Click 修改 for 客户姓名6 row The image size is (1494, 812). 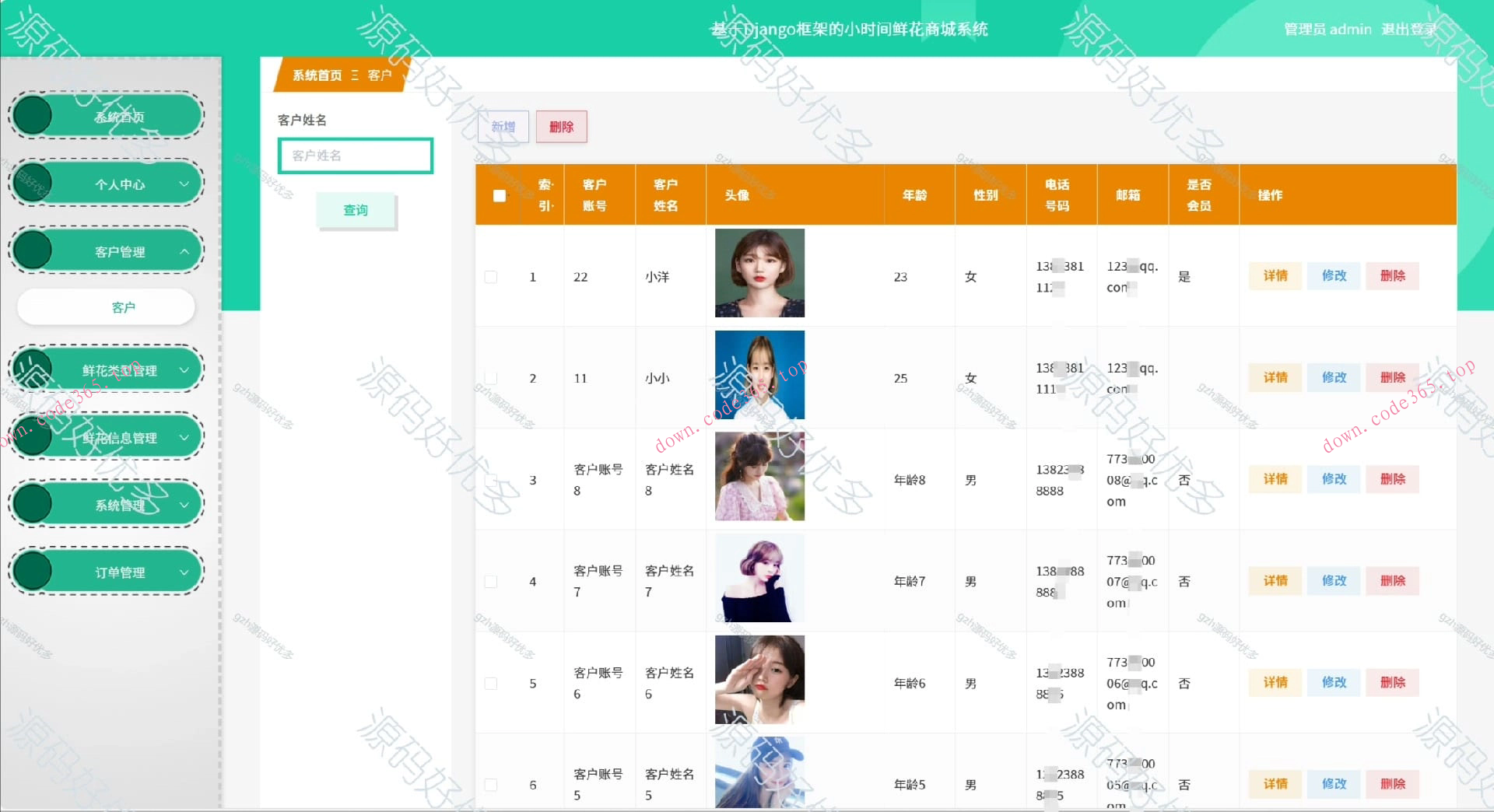pos(1334,682)
